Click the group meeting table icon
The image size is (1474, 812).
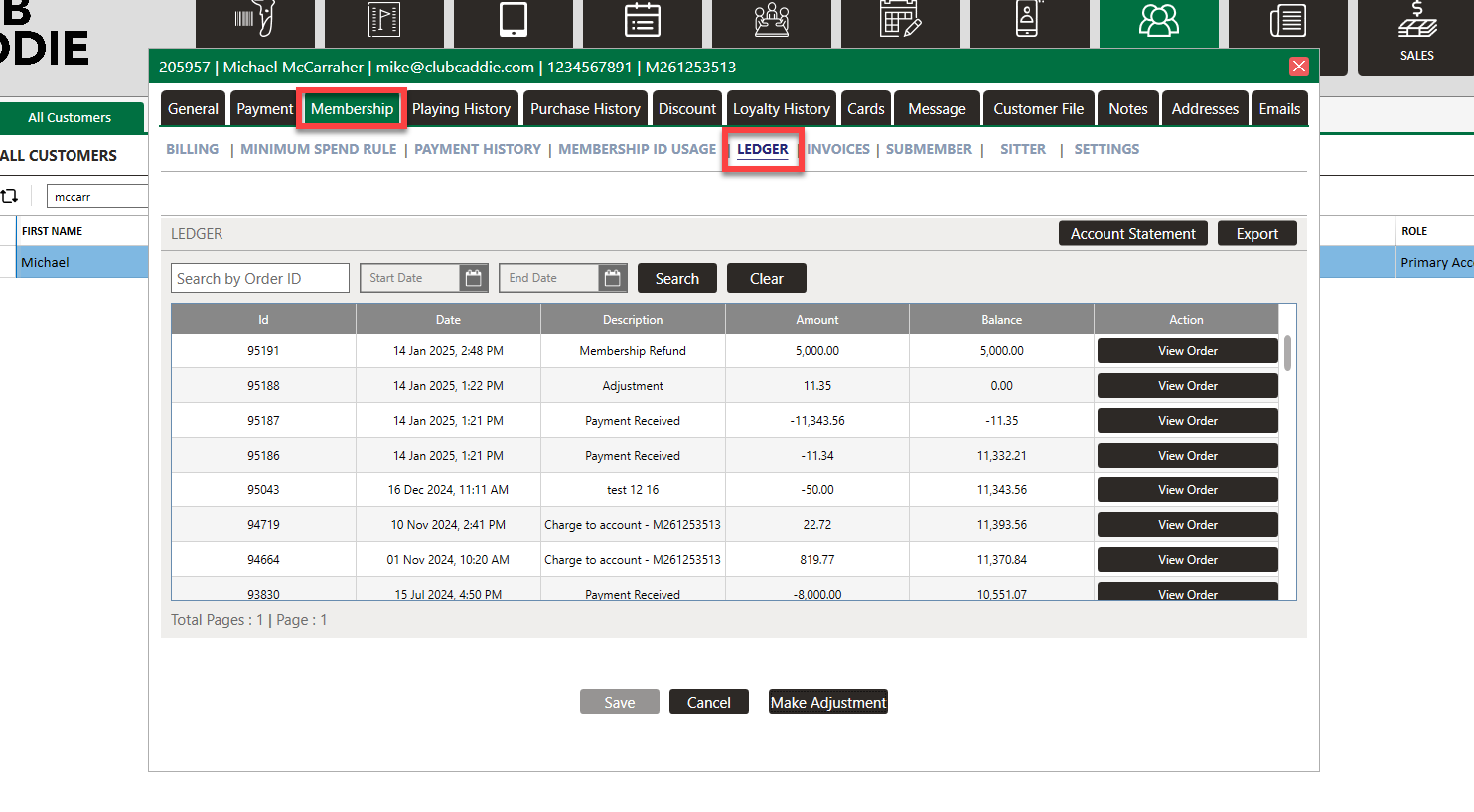(772, 20)
